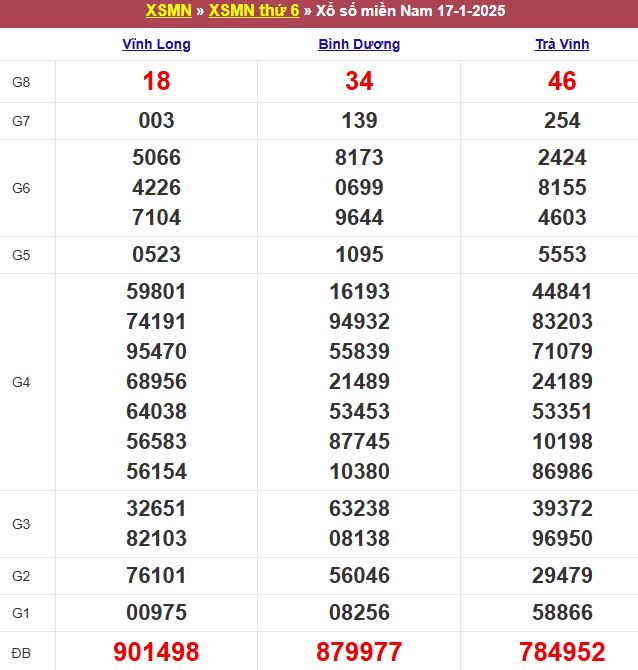Select the G6 row label

pyautogui.click(x=21, y=188)
